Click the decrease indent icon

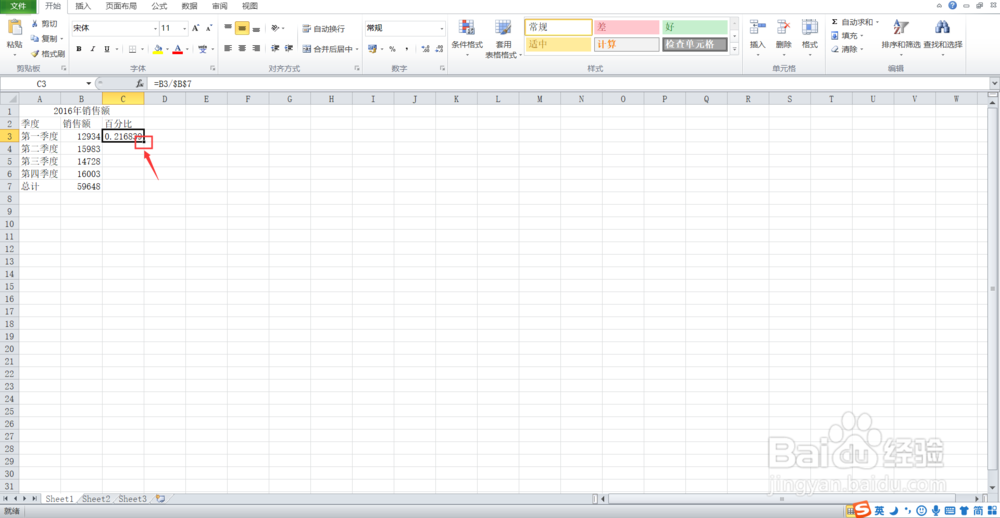(275, 48)
